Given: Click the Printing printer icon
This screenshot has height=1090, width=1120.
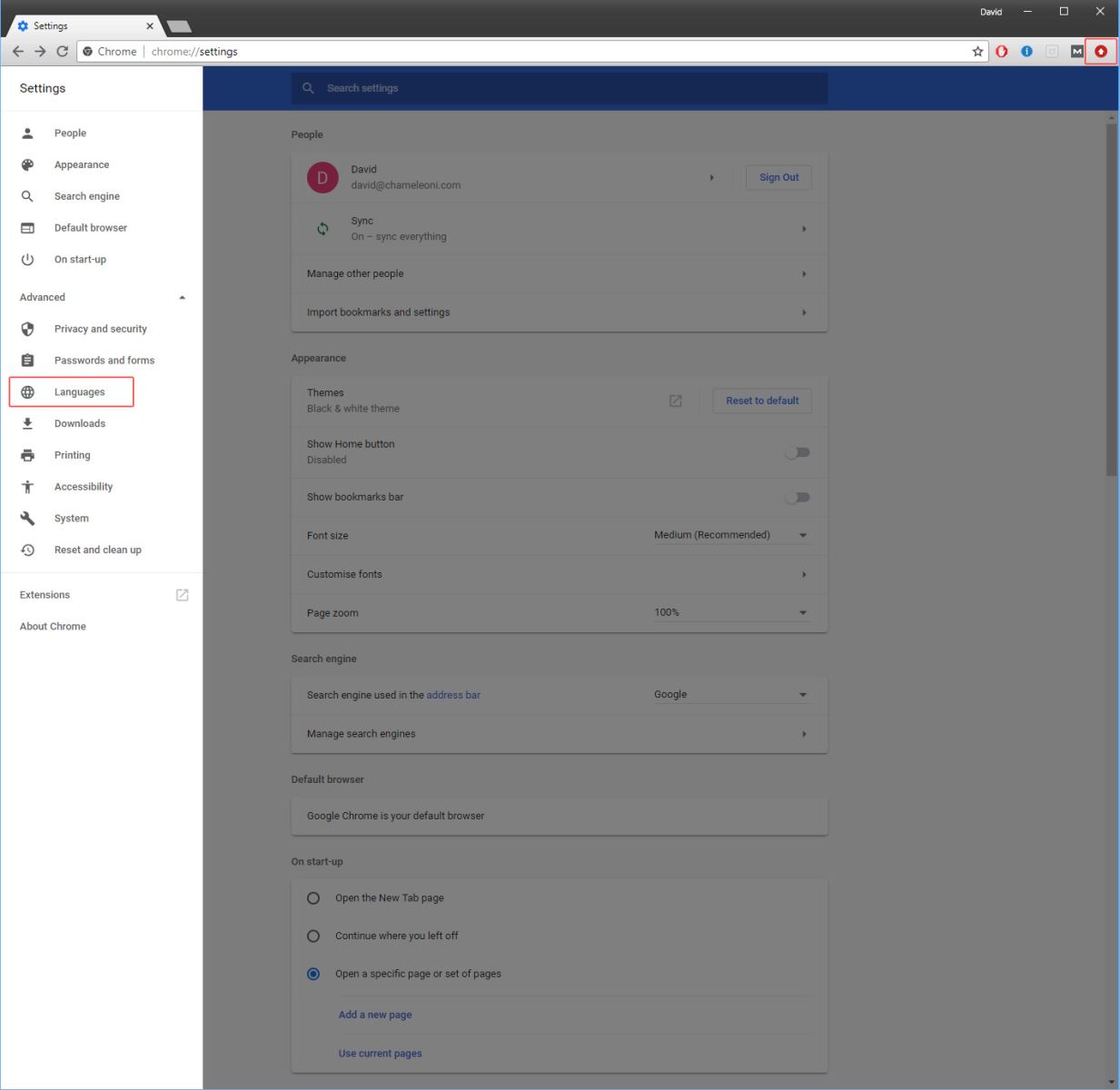Looking at the screenshot, I should (27, 455).
